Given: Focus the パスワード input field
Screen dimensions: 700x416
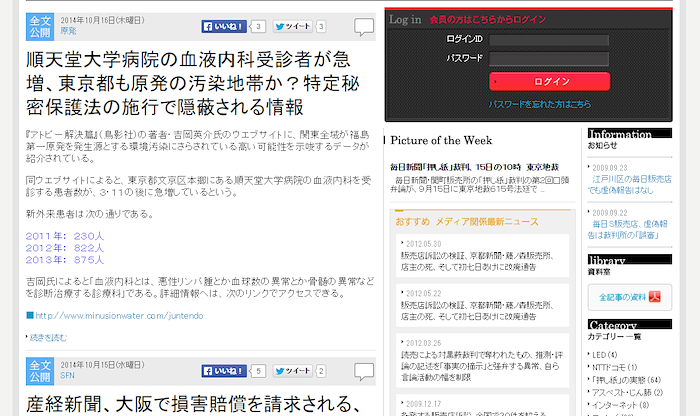Looking at the screenshot, I should point(549,59).
